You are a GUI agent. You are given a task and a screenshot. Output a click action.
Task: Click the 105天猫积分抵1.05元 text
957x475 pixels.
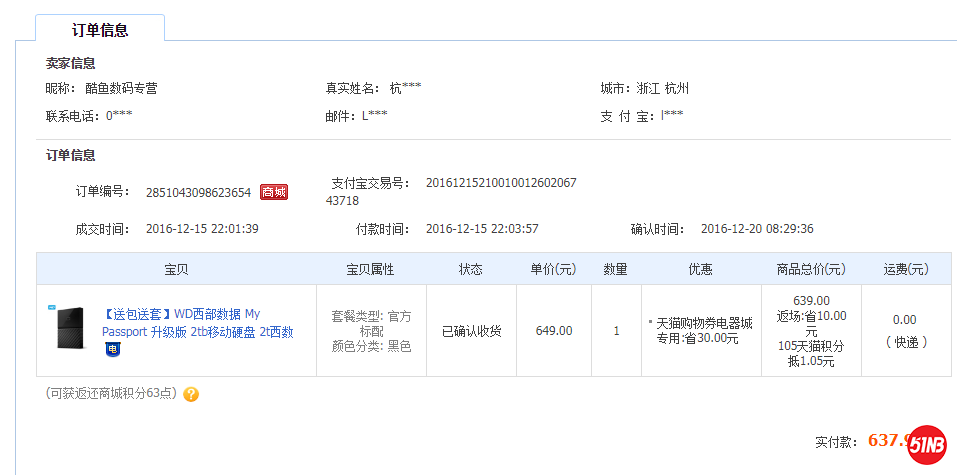(811, 354)
